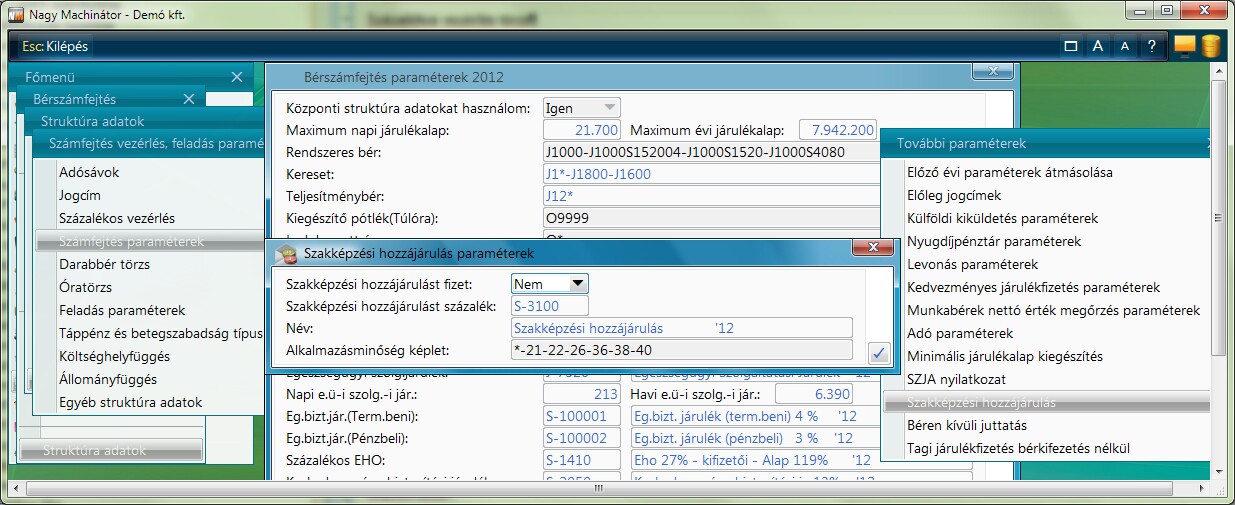Click Napi e.ü-i szolg.-i jár. field 213
The image size is (1235, 505).
(582, 395)
